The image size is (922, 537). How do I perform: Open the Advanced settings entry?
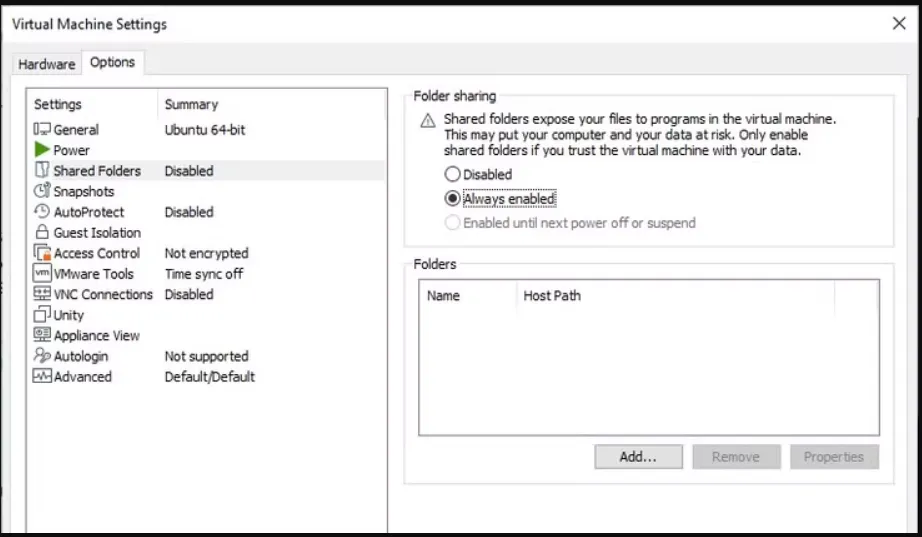pos(82,377)
